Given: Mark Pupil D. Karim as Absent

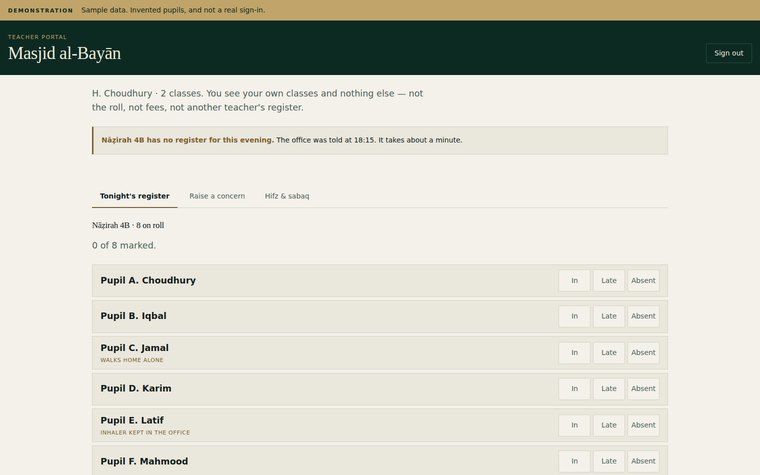Looking at the screenshot, I should point(643,389).
